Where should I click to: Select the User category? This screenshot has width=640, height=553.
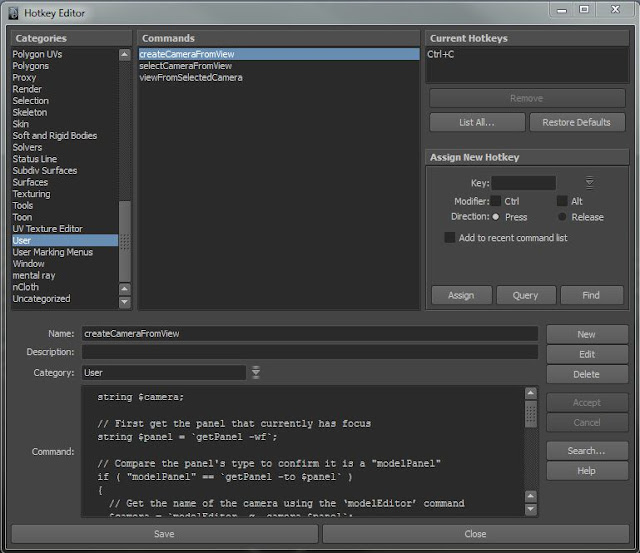point(64,240)
